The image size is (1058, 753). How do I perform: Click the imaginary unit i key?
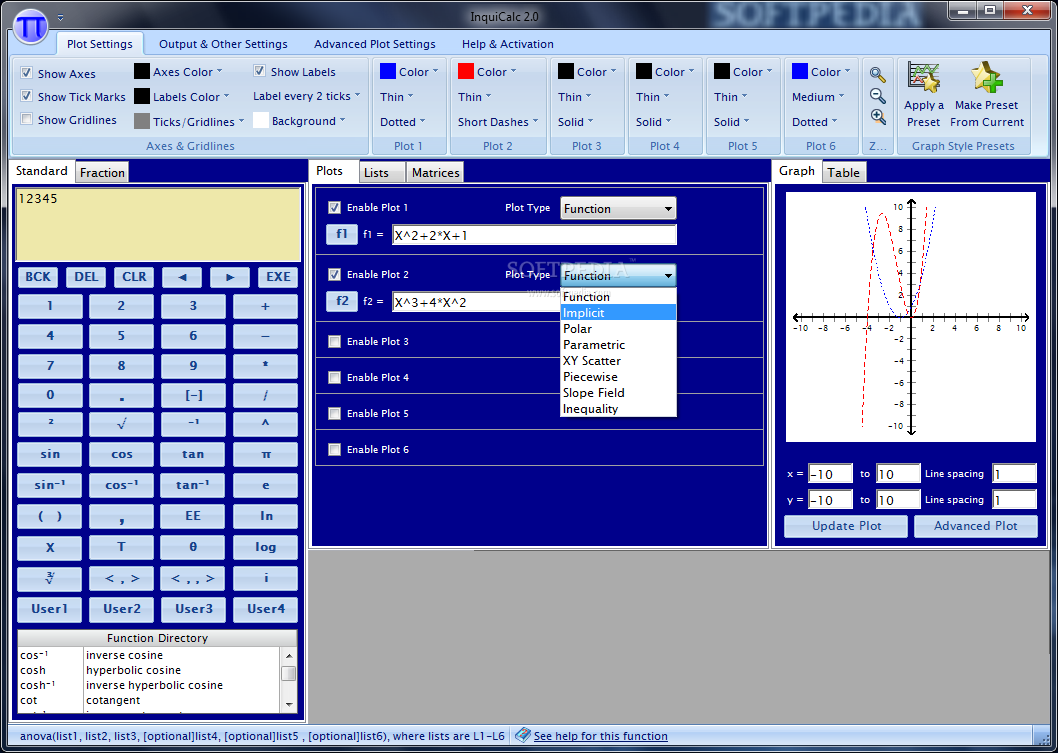265,578
